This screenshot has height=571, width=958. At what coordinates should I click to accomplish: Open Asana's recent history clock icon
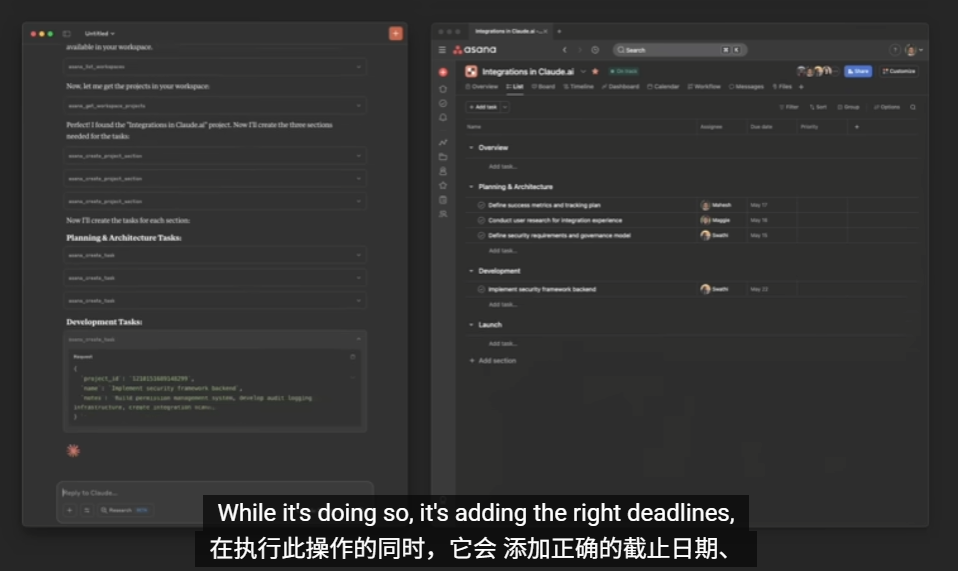pyautogui.click(x=595, y=50)
